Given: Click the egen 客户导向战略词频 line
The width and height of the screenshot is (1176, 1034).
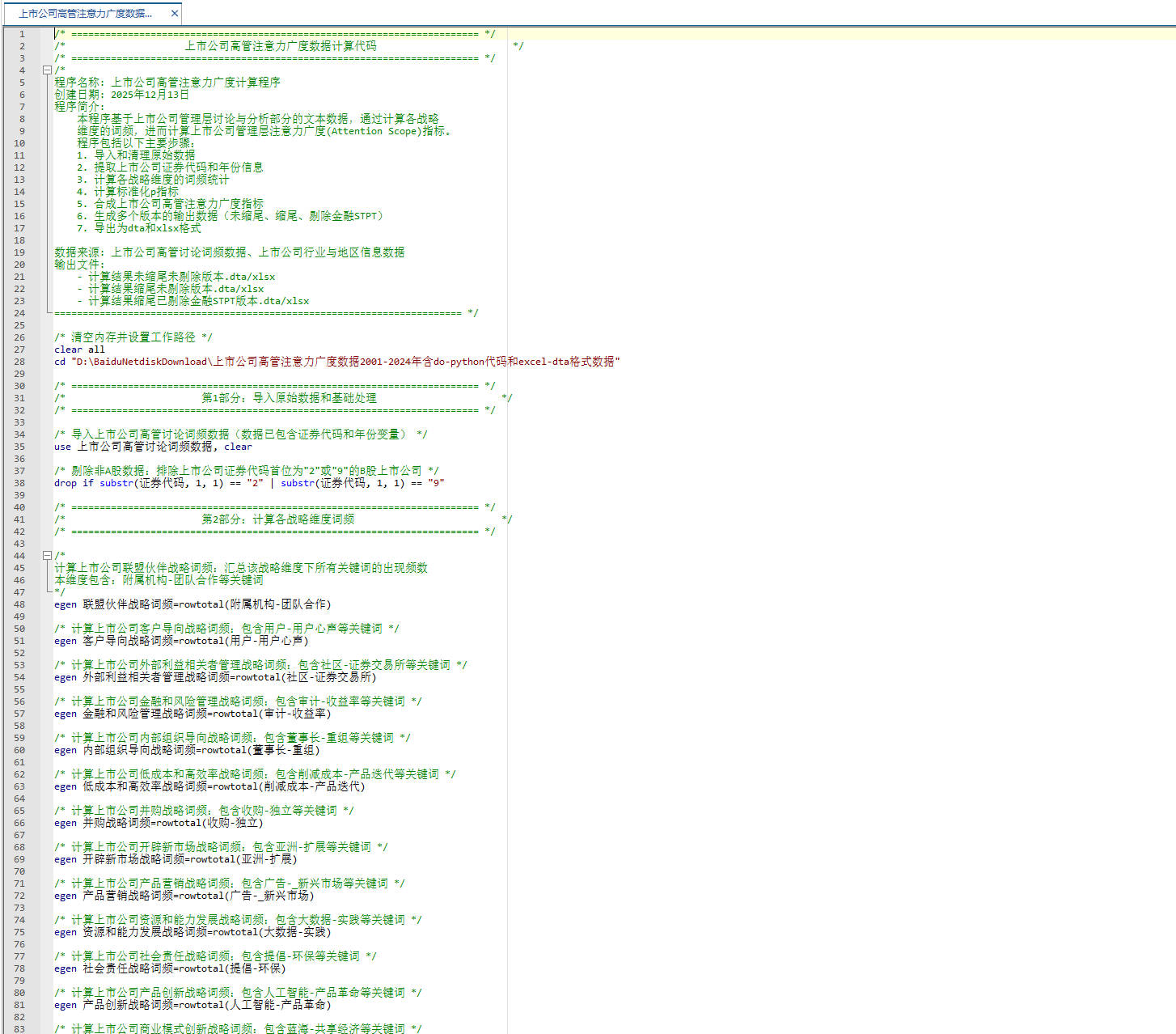Looking at the screenshot, I should coord(181,641).
